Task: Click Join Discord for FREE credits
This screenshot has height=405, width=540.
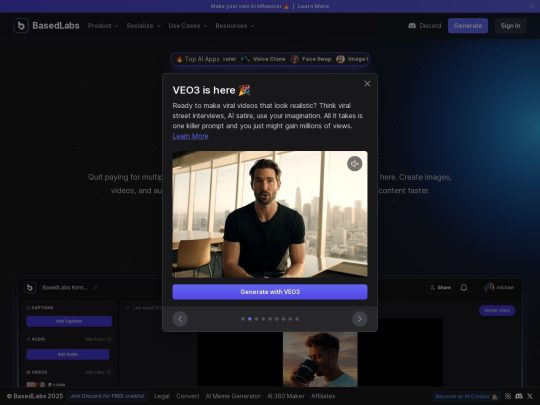Action: (x=107, y=396)
